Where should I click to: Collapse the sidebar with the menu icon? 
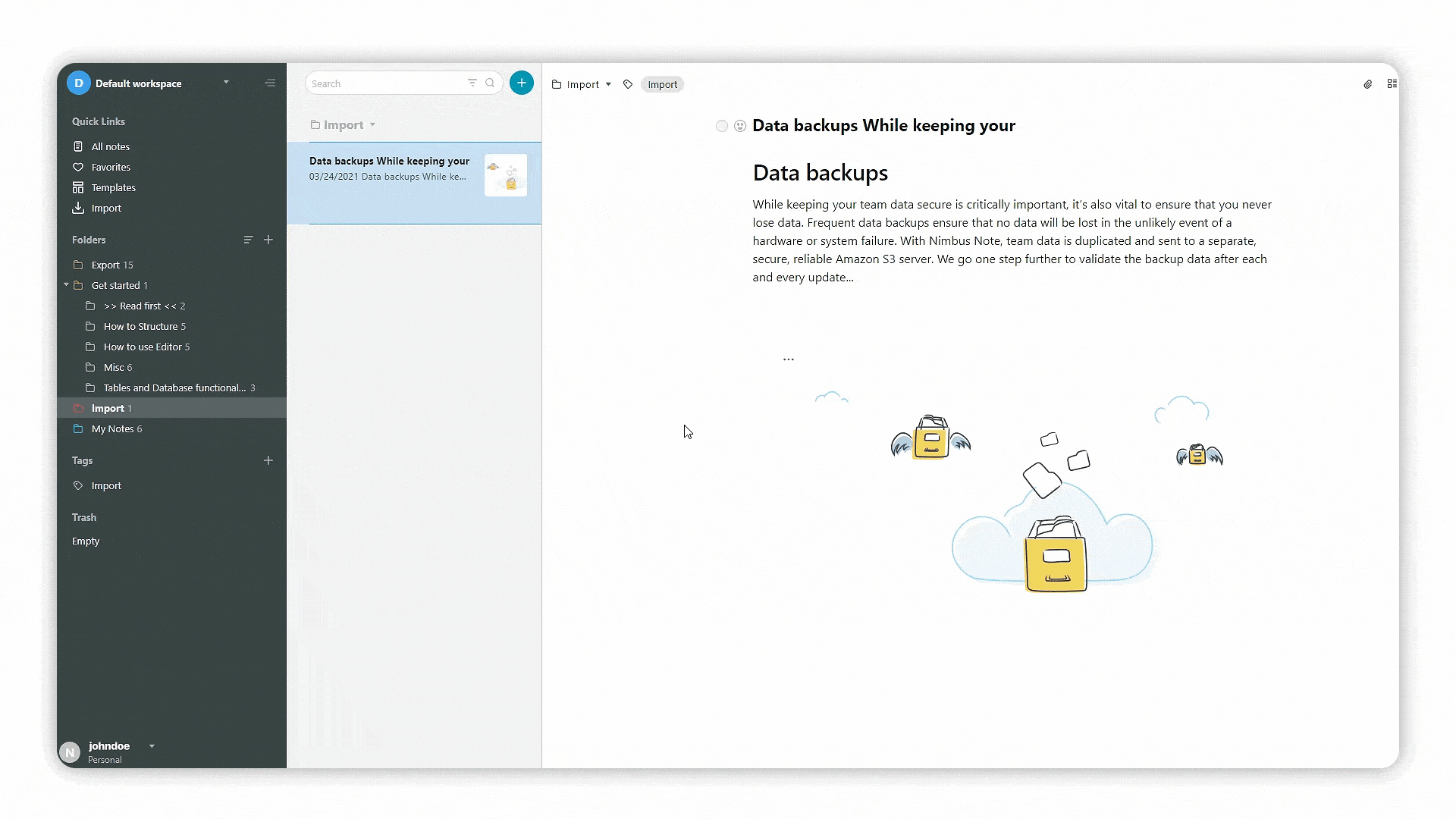click(x=270, y=83)
